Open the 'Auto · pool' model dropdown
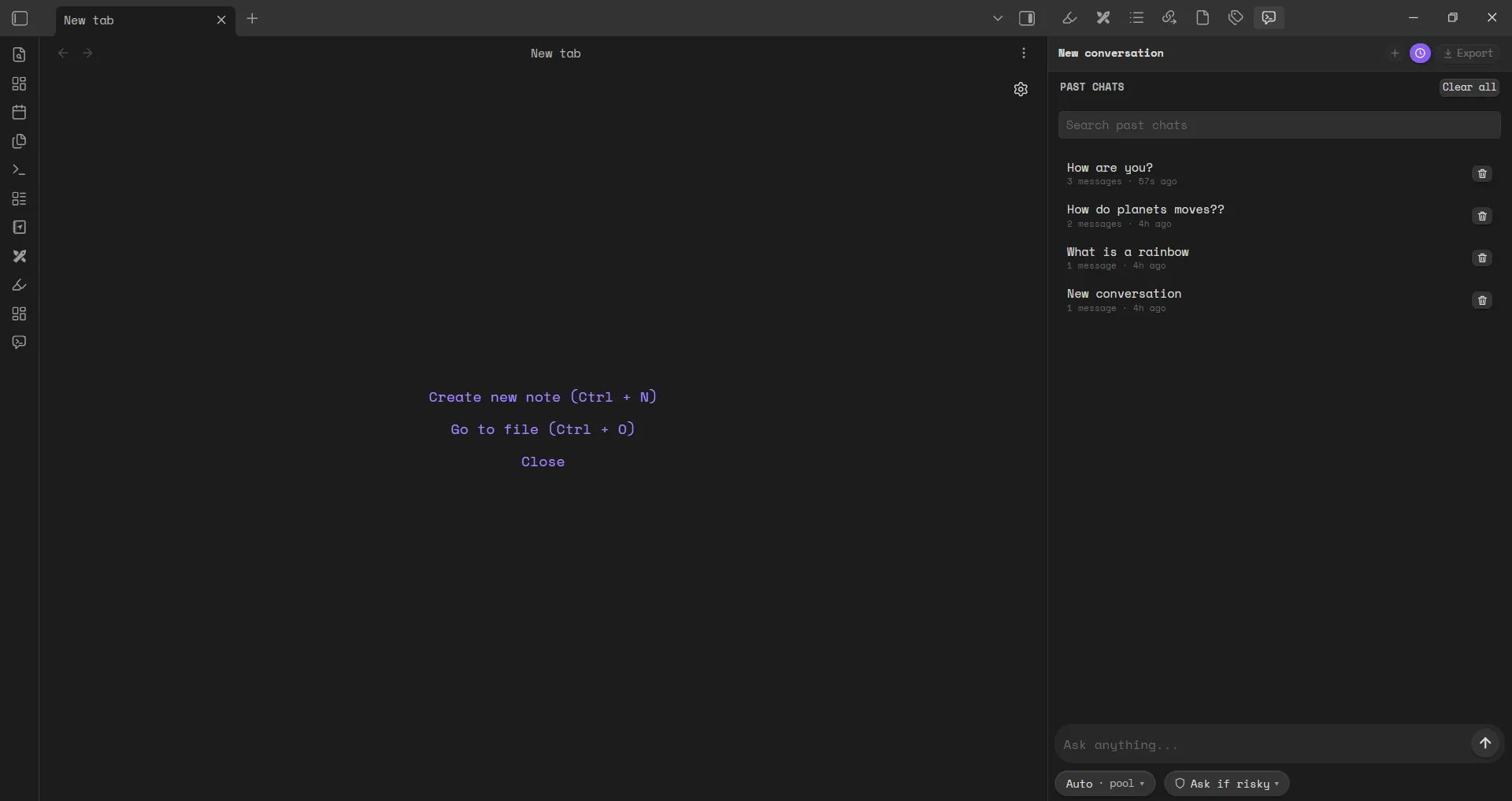 pyautogui.click(x=1105, y=784)
